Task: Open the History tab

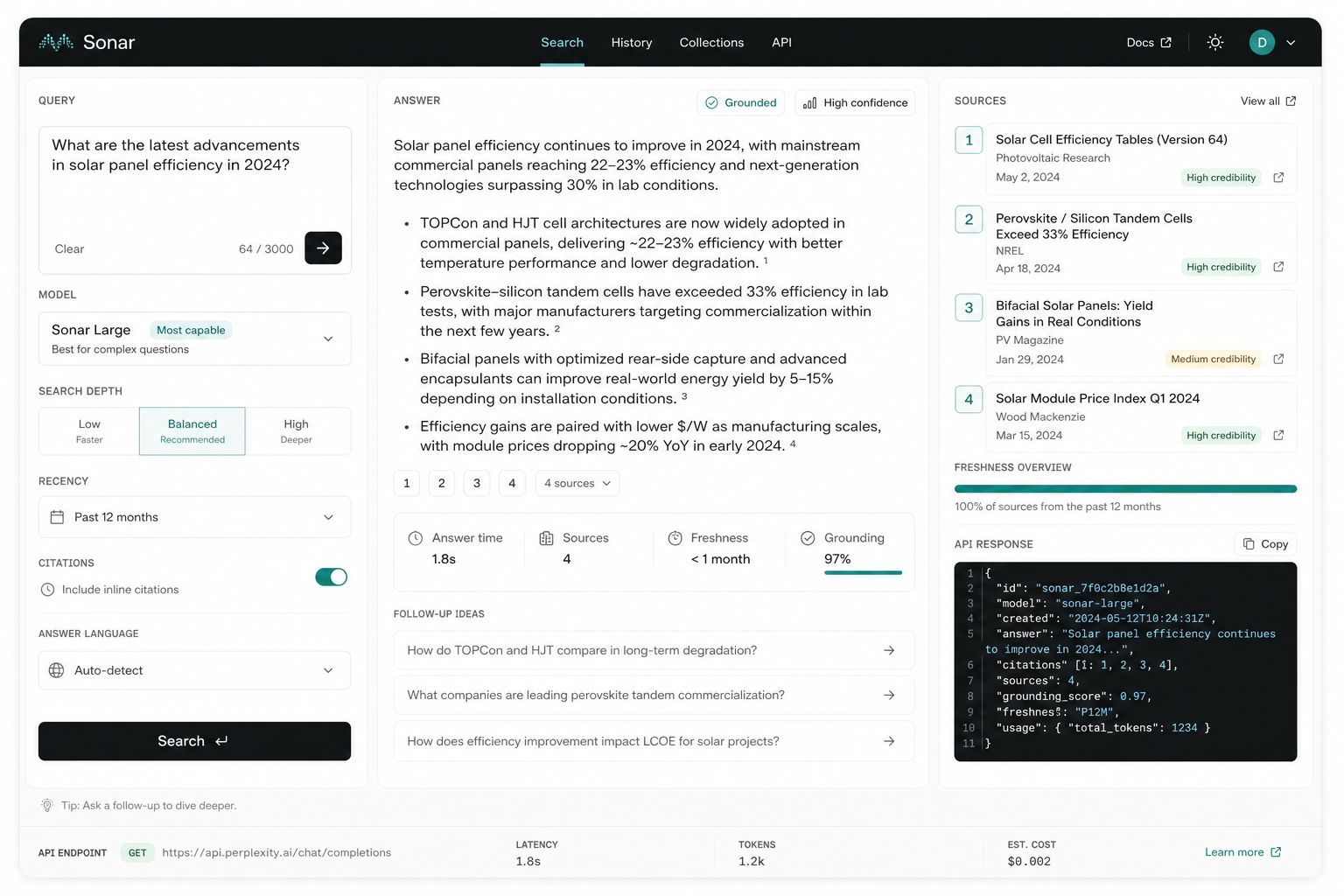Action: [632, 42]
